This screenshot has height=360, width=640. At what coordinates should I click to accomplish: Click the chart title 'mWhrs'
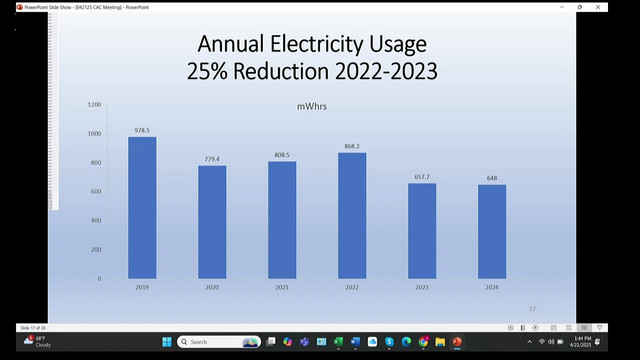312,107
